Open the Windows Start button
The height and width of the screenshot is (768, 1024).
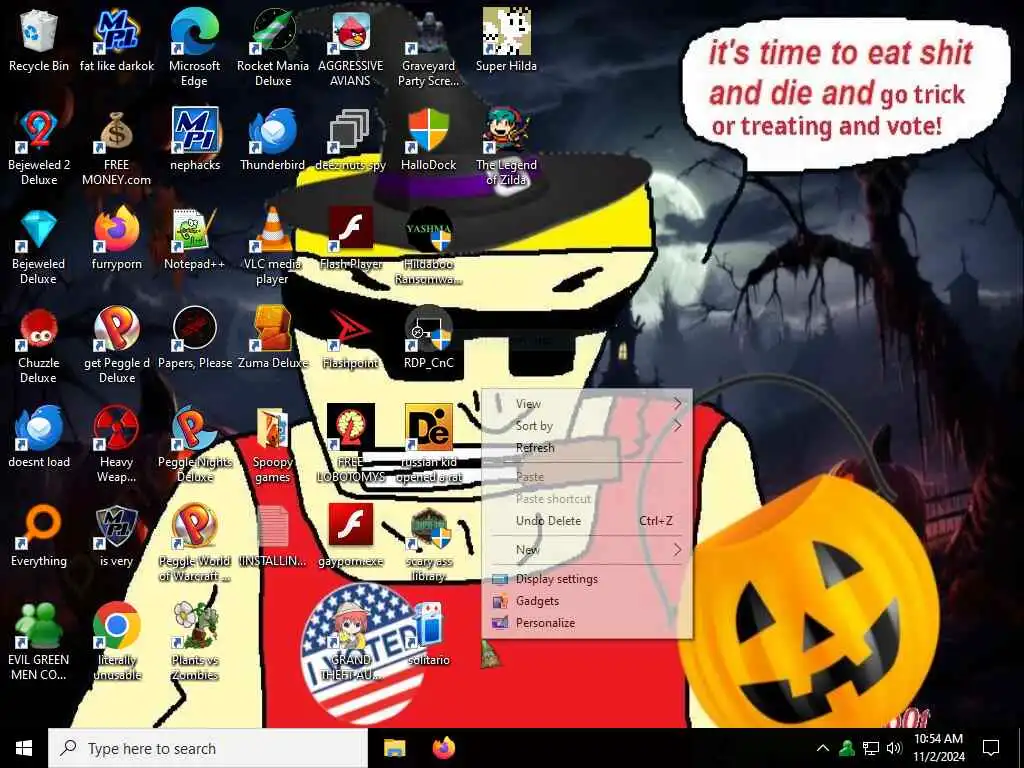[24, 748]
